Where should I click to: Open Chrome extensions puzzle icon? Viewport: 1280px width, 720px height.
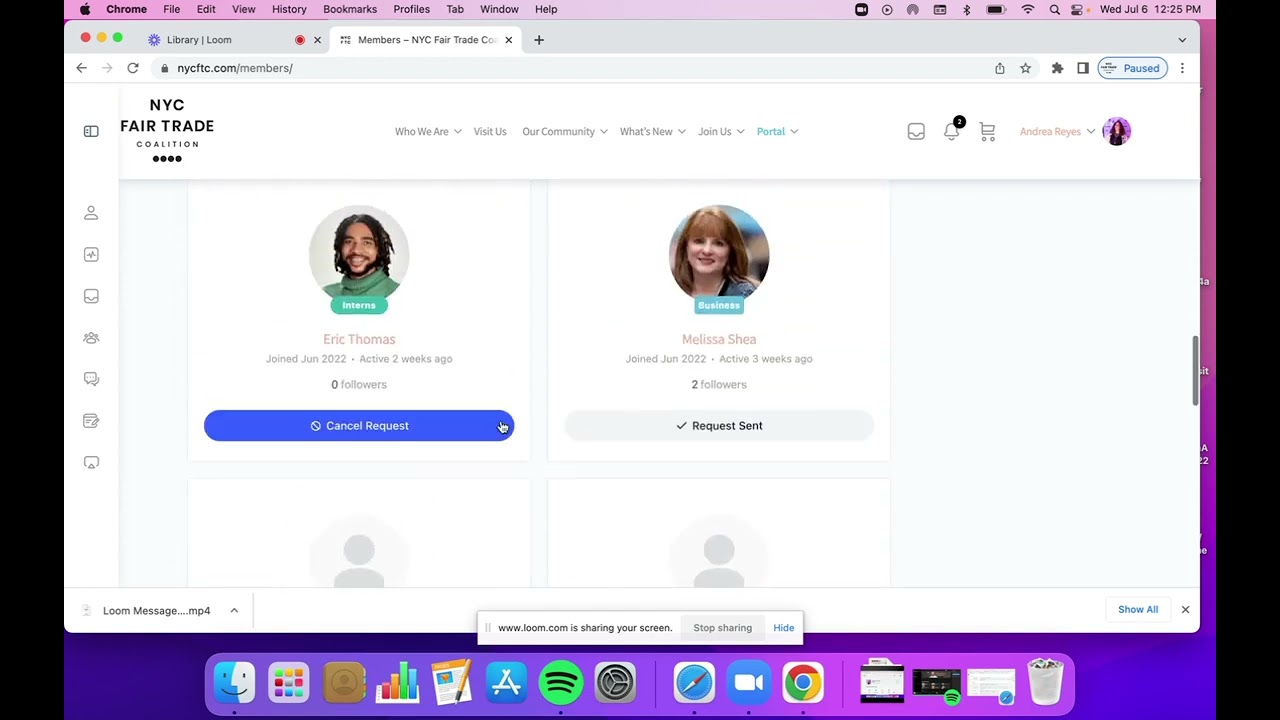(x=1057, y=68)
